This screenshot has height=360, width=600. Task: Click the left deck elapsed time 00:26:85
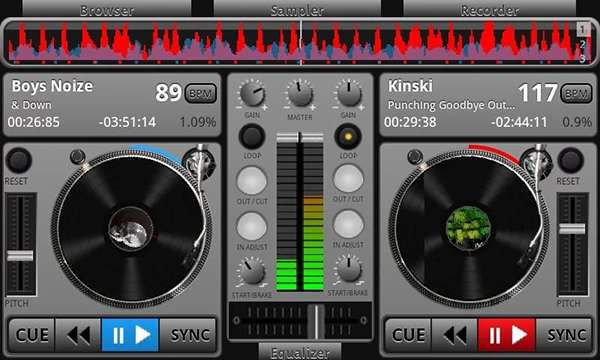coord(34,122)
